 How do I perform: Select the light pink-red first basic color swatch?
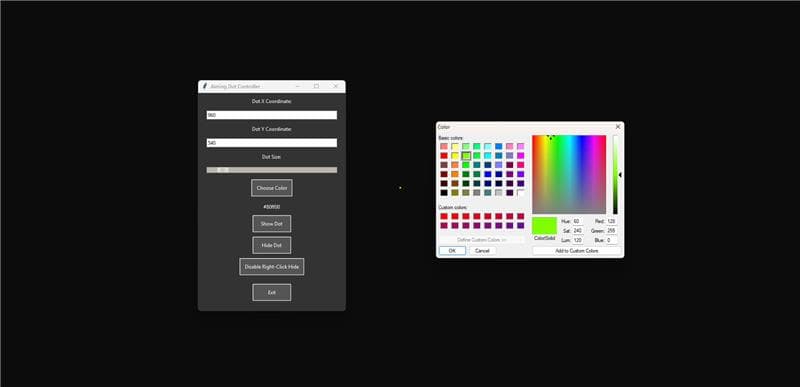coord(444,146)
